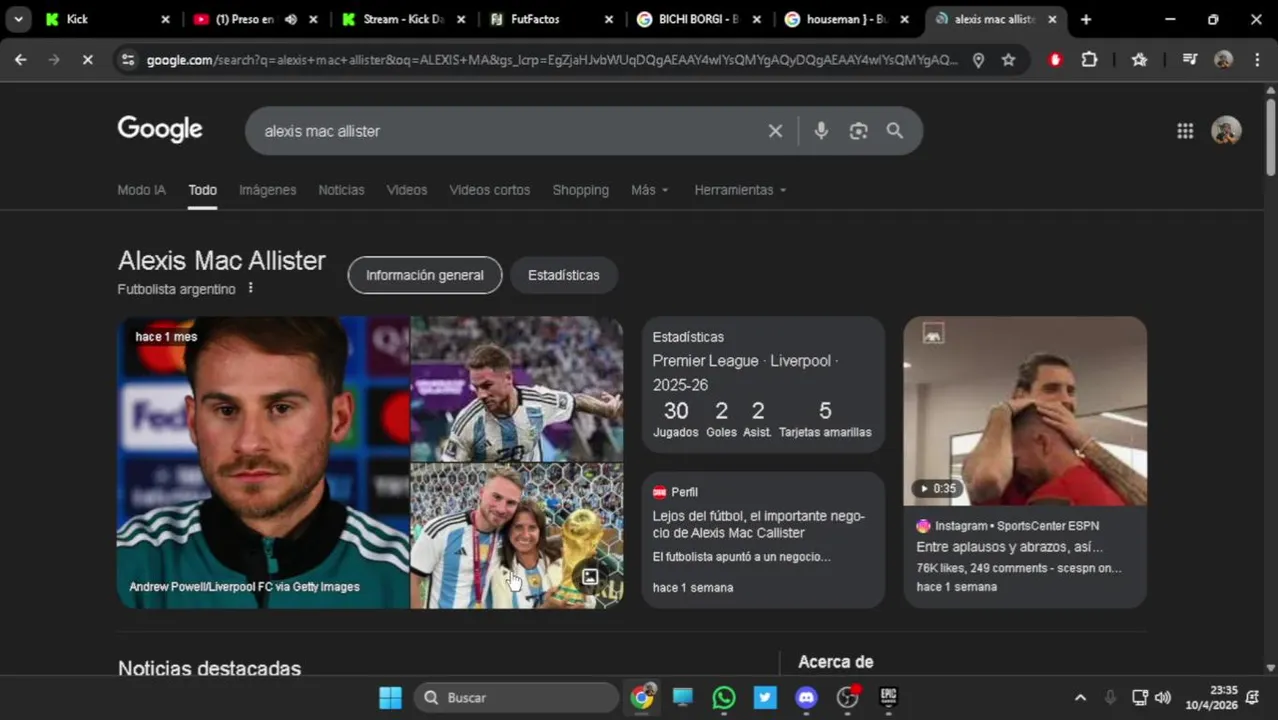Screen dimensions: 1278x720
Task: Open WhatsApp from the taskbar
Action: [724, 697]
